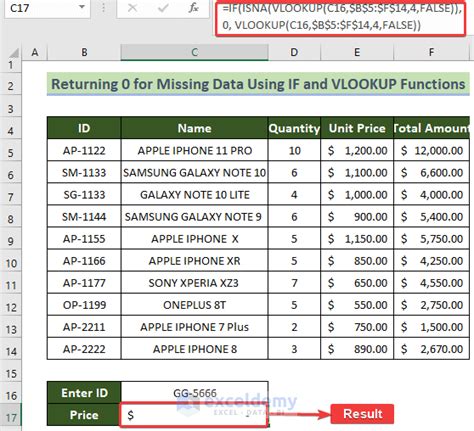The height and width of the screenshot is (431, 474).
Task: Click the title cell 'Returning 0 for Missing Data'
Action: click(258, 84)
